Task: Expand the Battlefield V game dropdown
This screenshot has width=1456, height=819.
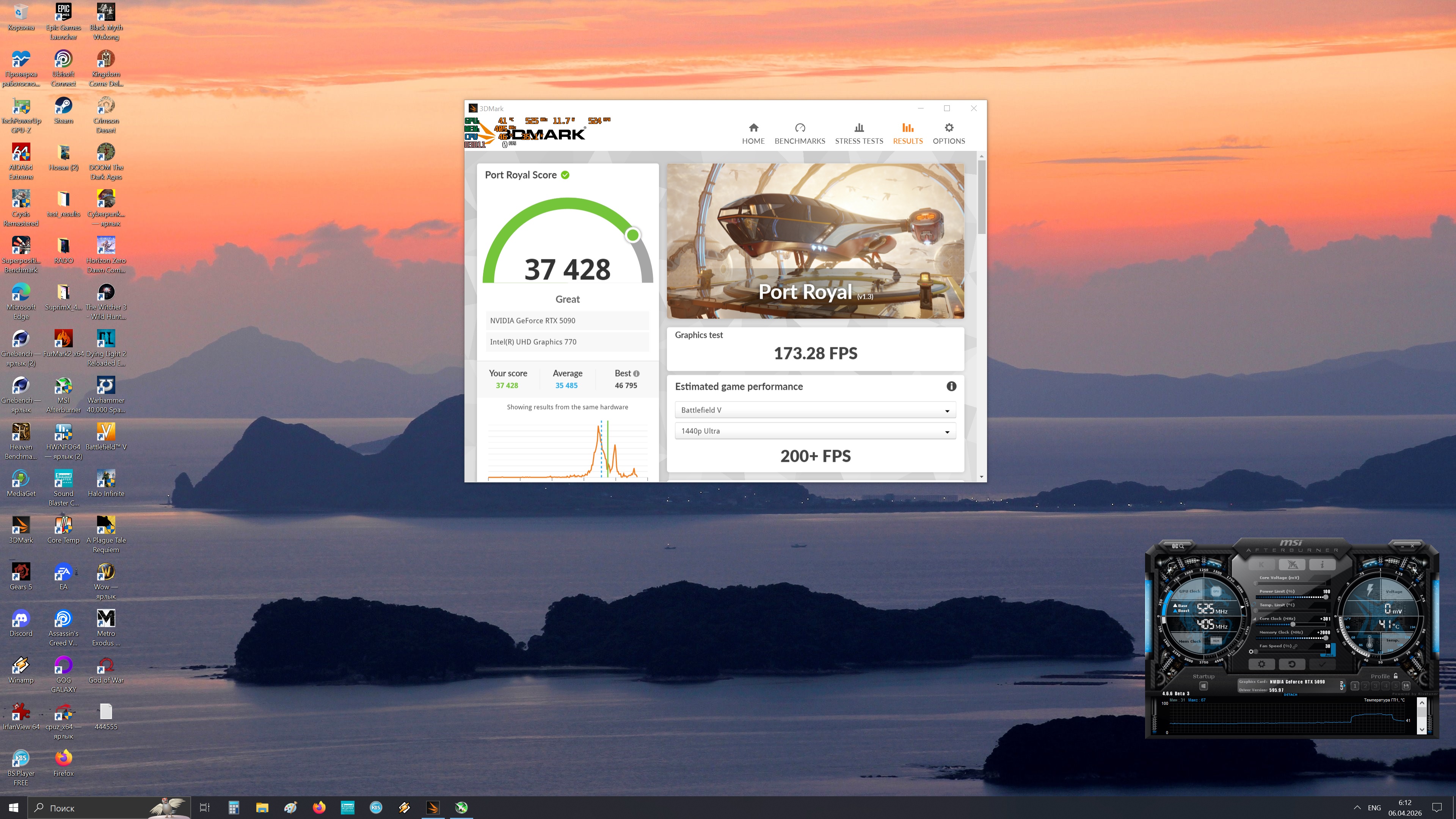Action: tap(815, 410)
